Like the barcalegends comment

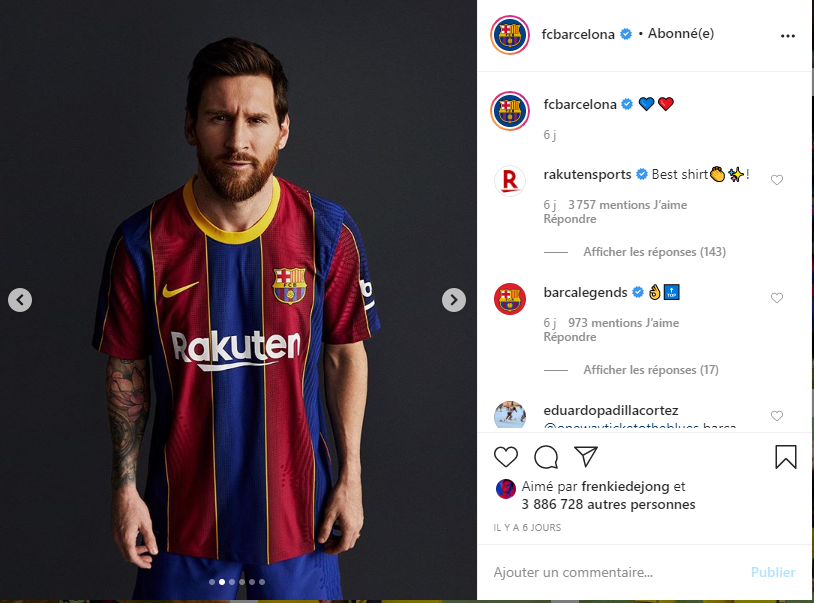tap(777, 298)
